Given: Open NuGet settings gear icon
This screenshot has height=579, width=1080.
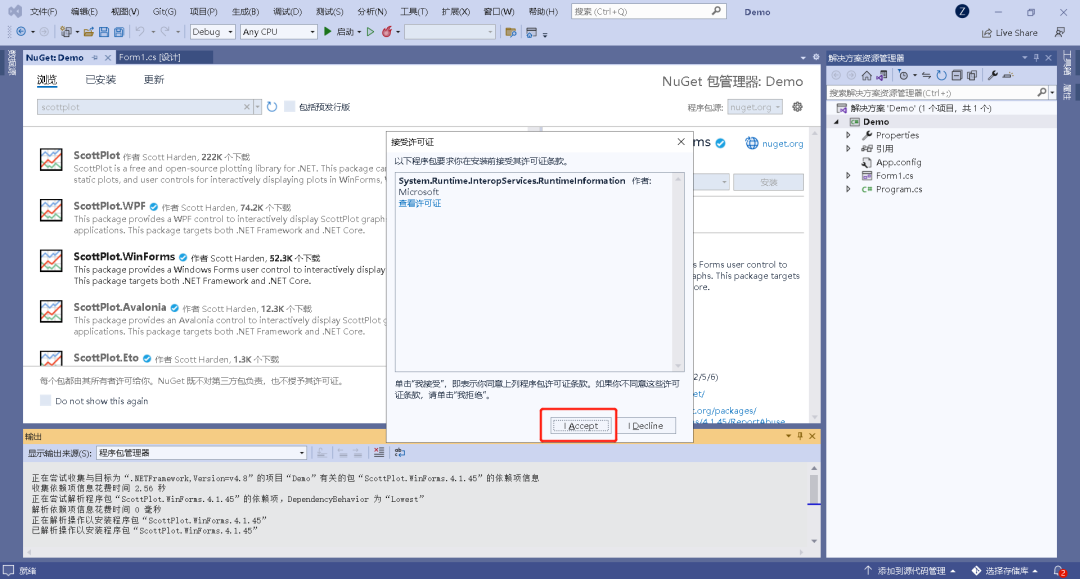Looking at the screenshot, I should pyautogui.click(x=797, y=107).
